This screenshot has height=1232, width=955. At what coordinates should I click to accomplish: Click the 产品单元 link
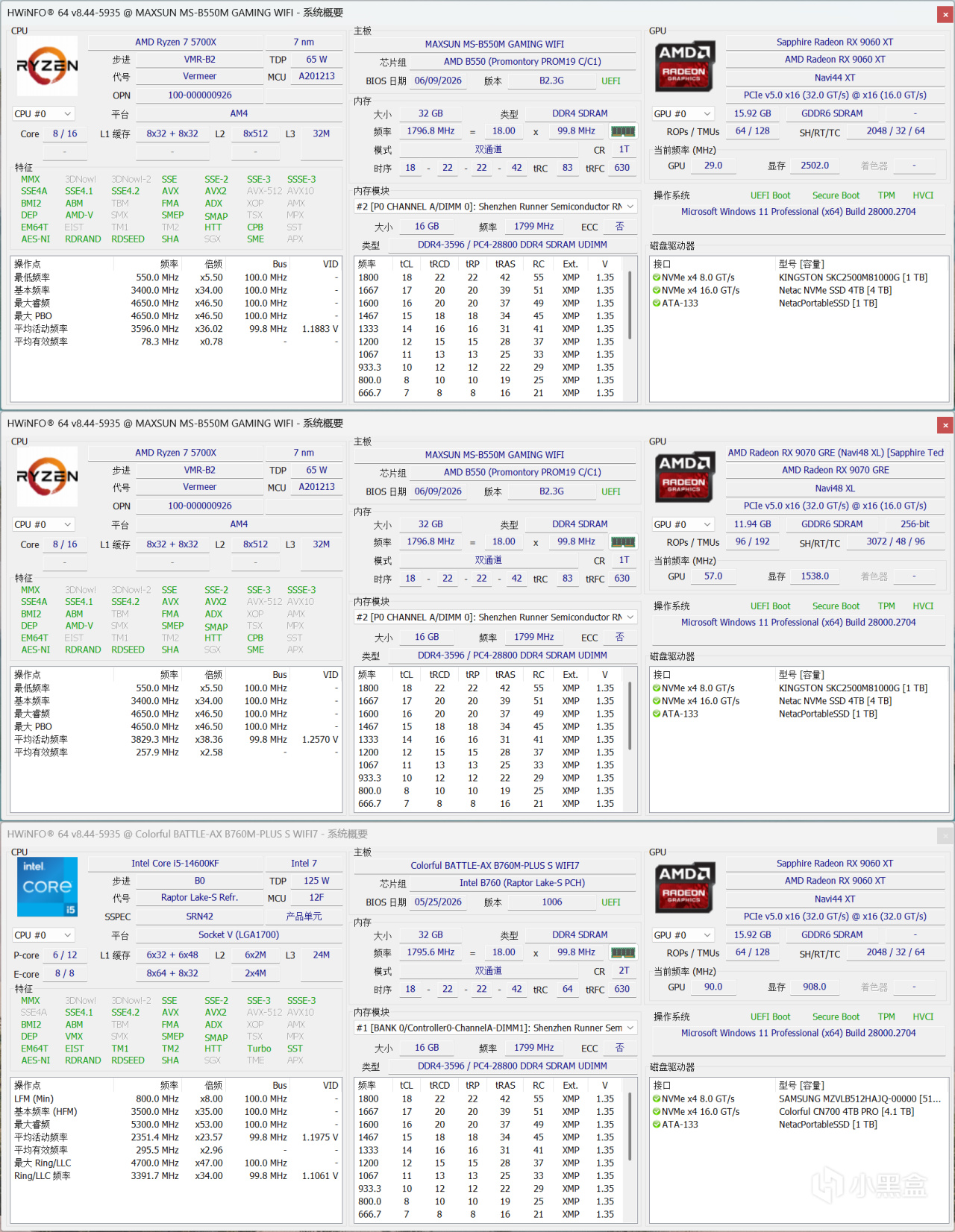[x=304, y=917]
